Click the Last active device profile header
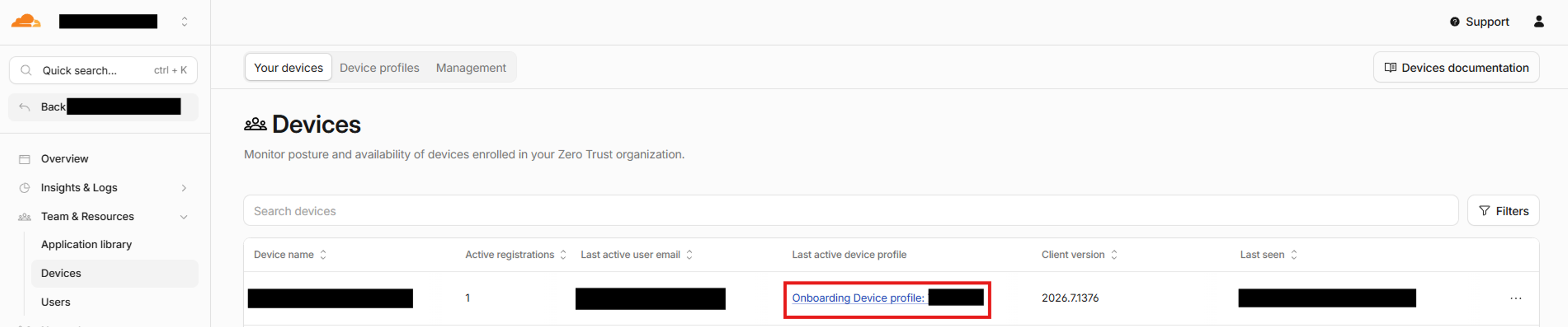Screen dimensions: 1568x327 tap(849, 255)
